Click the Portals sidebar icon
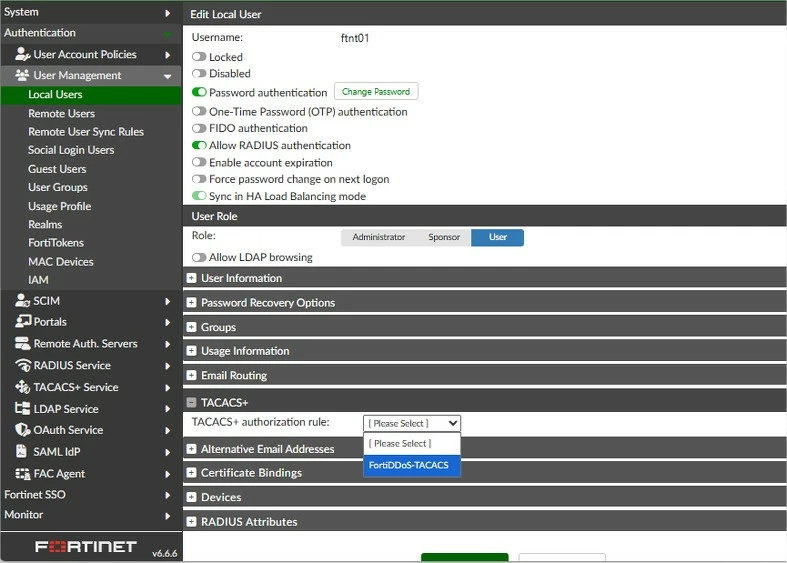 (23, 321)
